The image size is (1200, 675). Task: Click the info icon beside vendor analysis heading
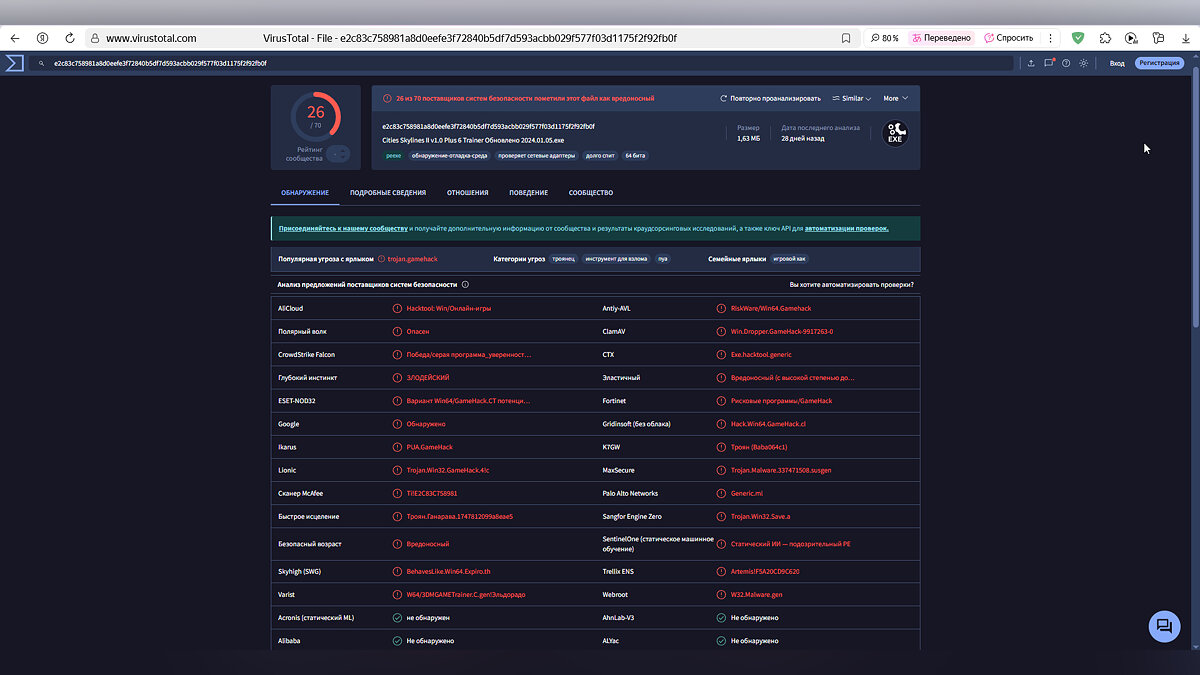coord(465,285)
